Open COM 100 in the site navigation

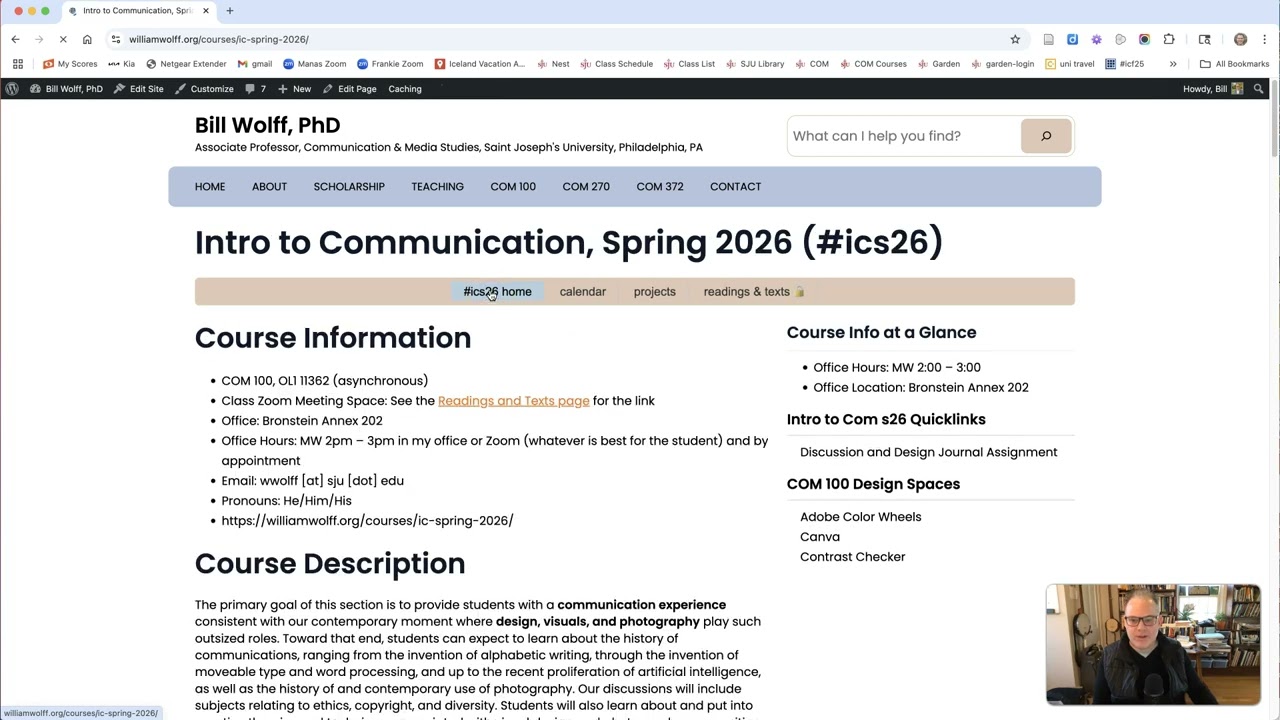[x=513, y=187]
